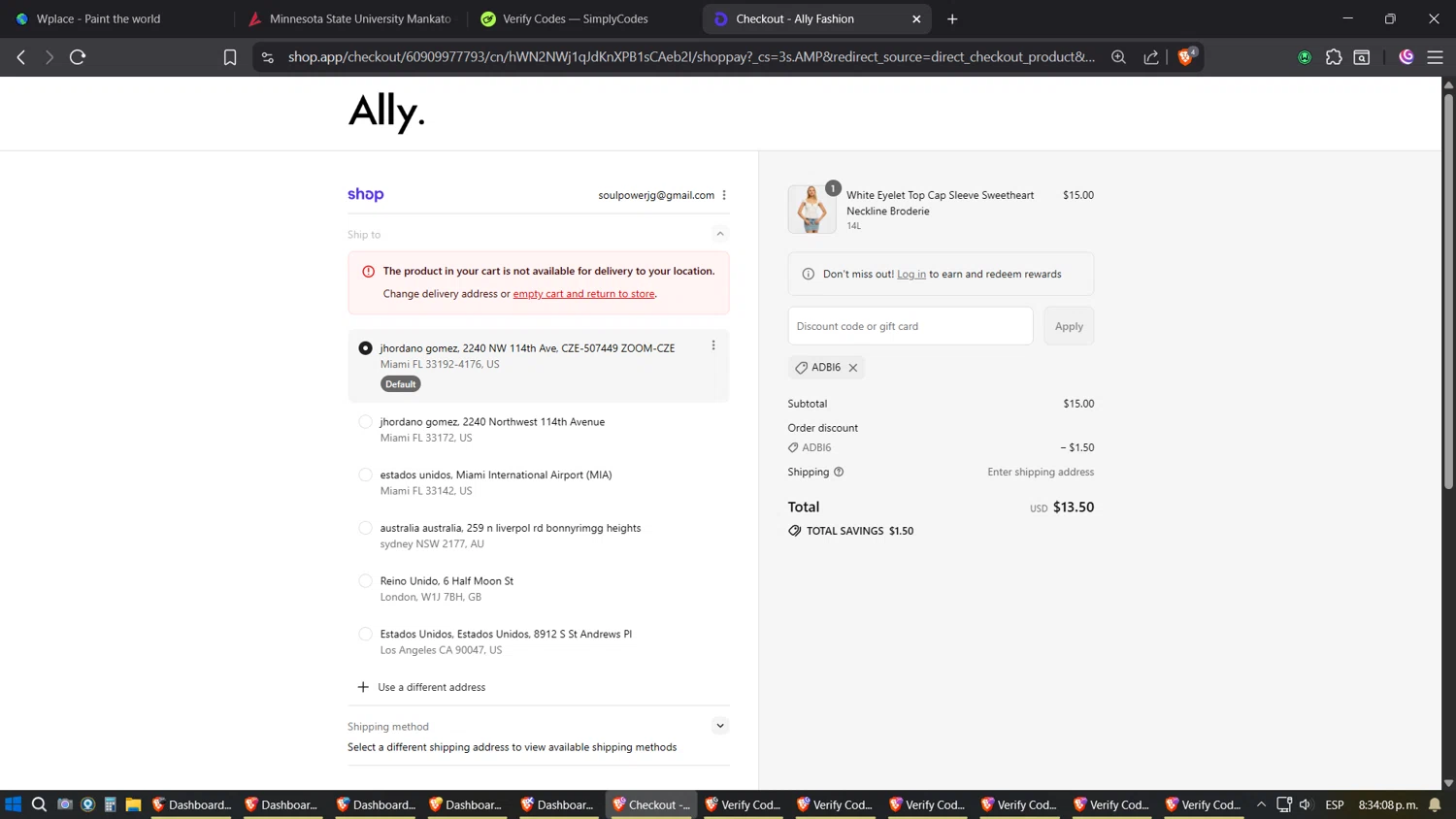1456x819 pixels.
Task: Switch to Wplace - Paint the world tab
Action: point(116,18)
